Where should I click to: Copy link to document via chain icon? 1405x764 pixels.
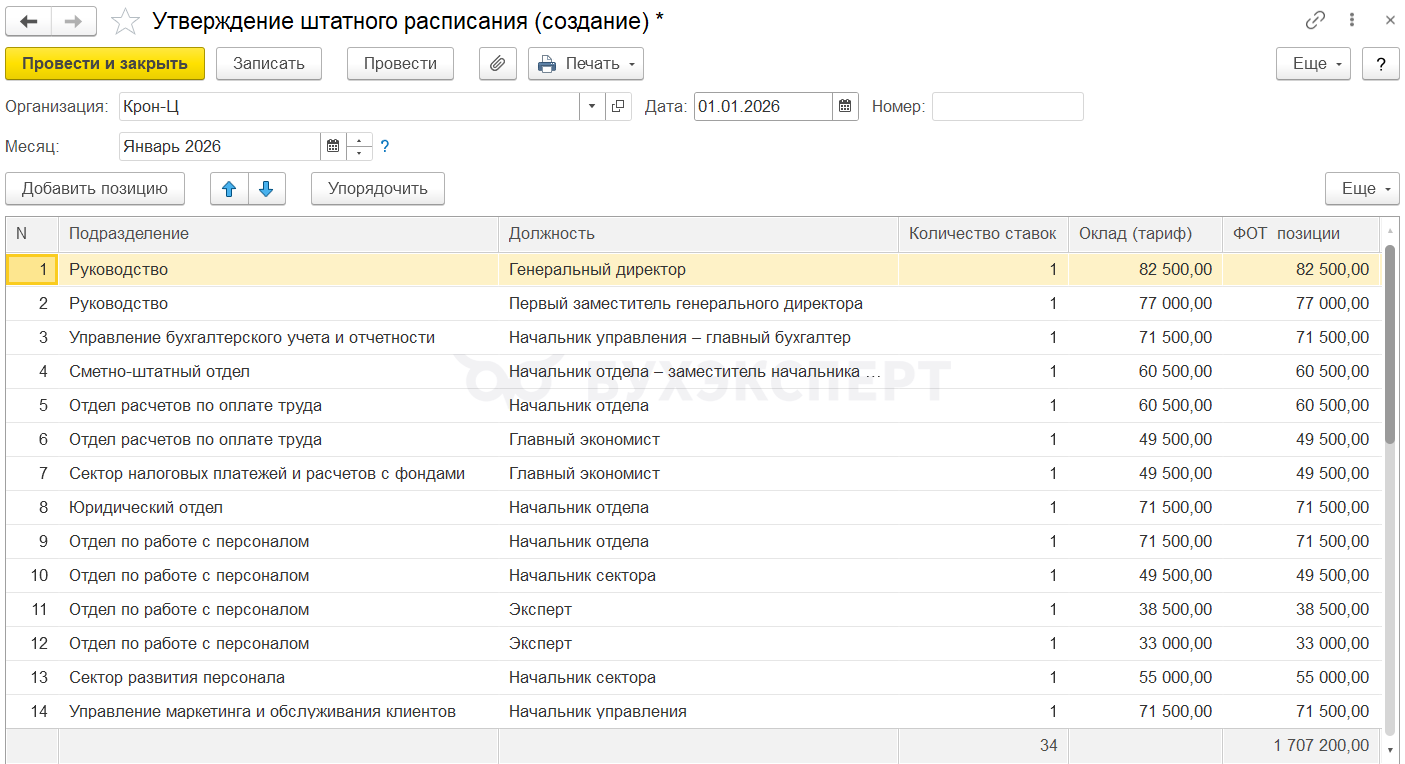[1315, 21]
